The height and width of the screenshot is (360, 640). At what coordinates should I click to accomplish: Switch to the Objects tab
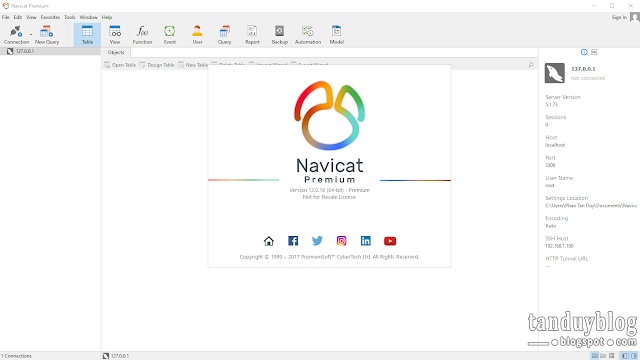116,52
